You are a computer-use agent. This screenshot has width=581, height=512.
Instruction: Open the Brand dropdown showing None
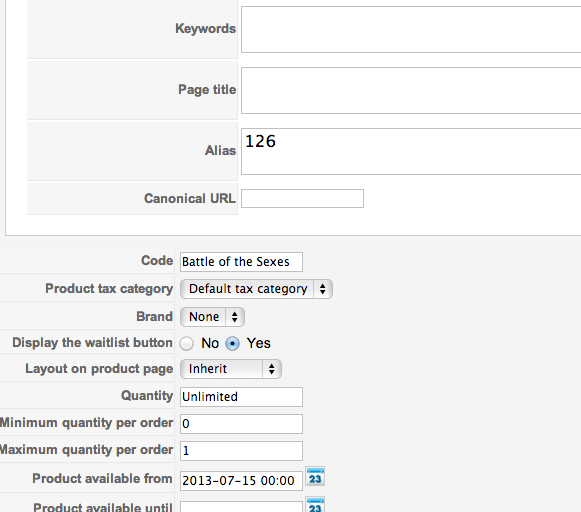pos(212,317)
